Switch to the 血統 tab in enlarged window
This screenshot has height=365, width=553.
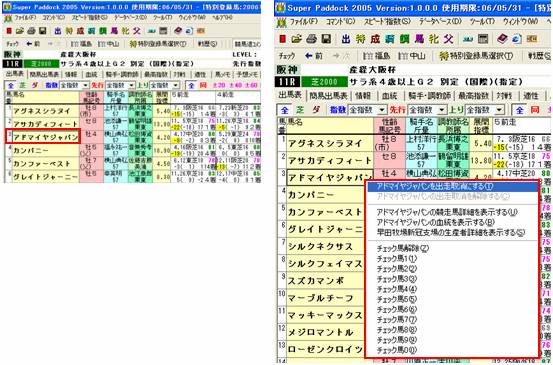click(x=390, y=96)
